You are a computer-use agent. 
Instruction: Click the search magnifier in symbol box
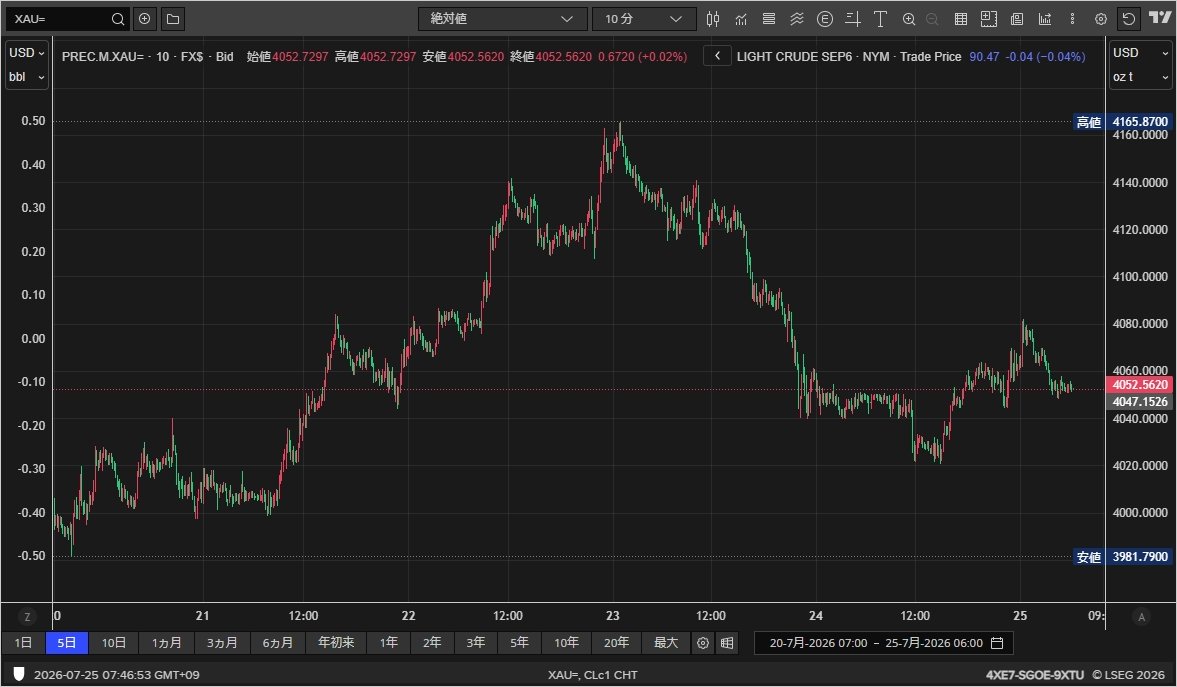tap(118, 19)
